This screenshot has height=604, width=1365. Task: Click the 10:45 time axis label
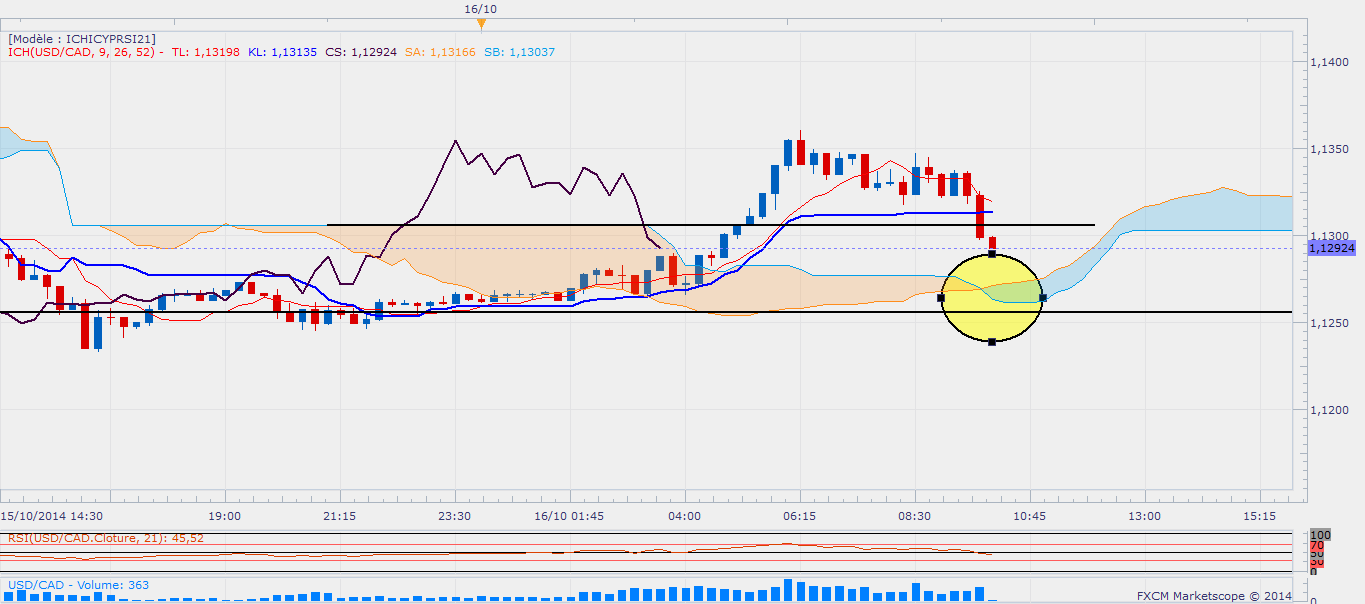click(1030, 516)
